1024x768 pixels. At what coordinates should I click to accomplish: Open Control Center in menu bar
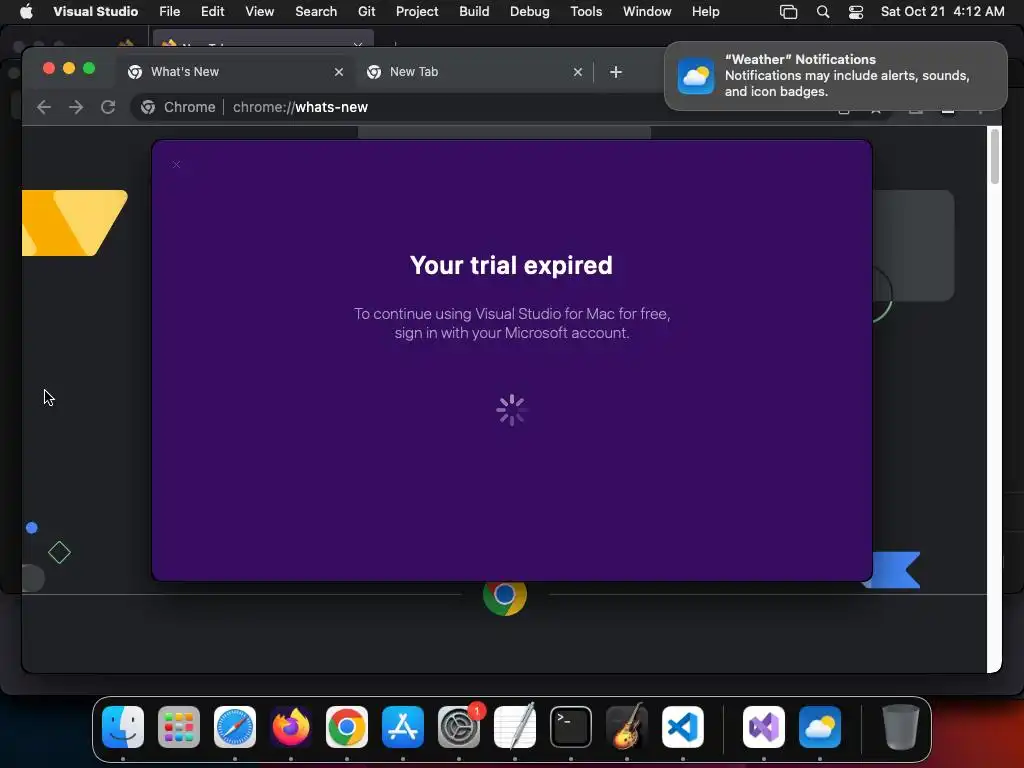tap(856, 12)
